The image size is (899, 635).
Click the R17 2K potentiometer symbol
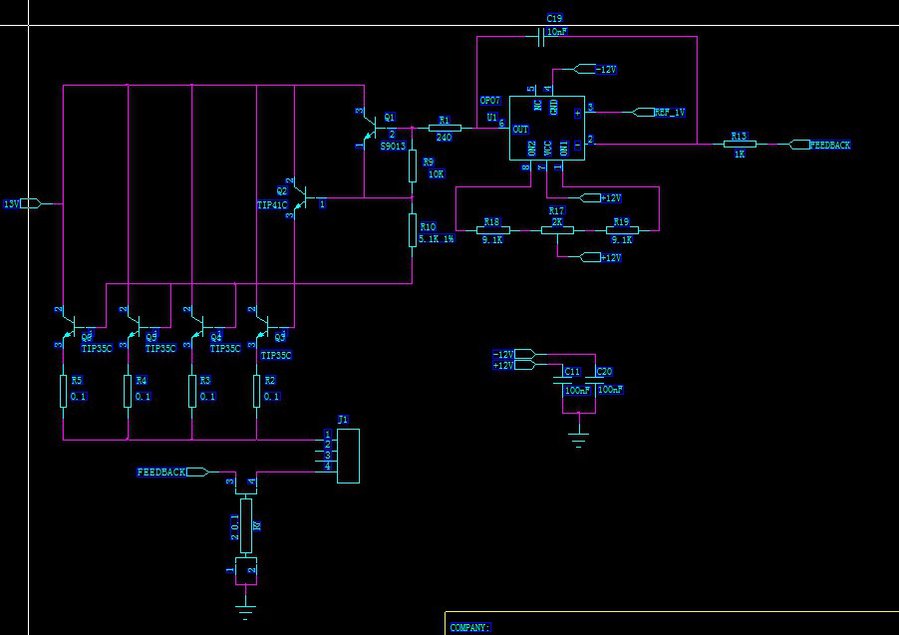click(557, 229)
